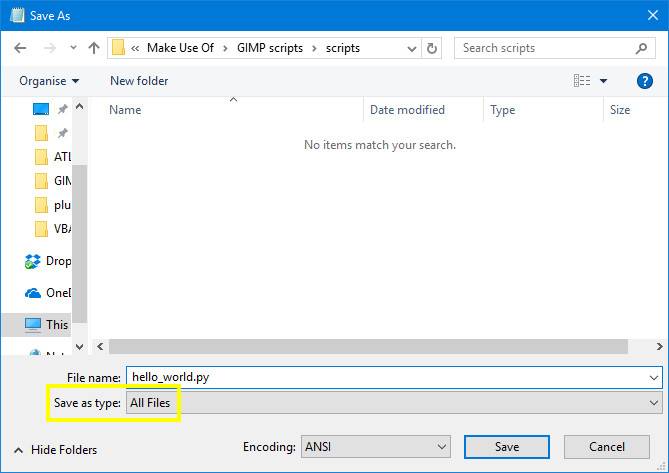This screenshot has width=669, height=473.
Task: Select 'Make Use Of' breadcrumb
Action: 180,48
